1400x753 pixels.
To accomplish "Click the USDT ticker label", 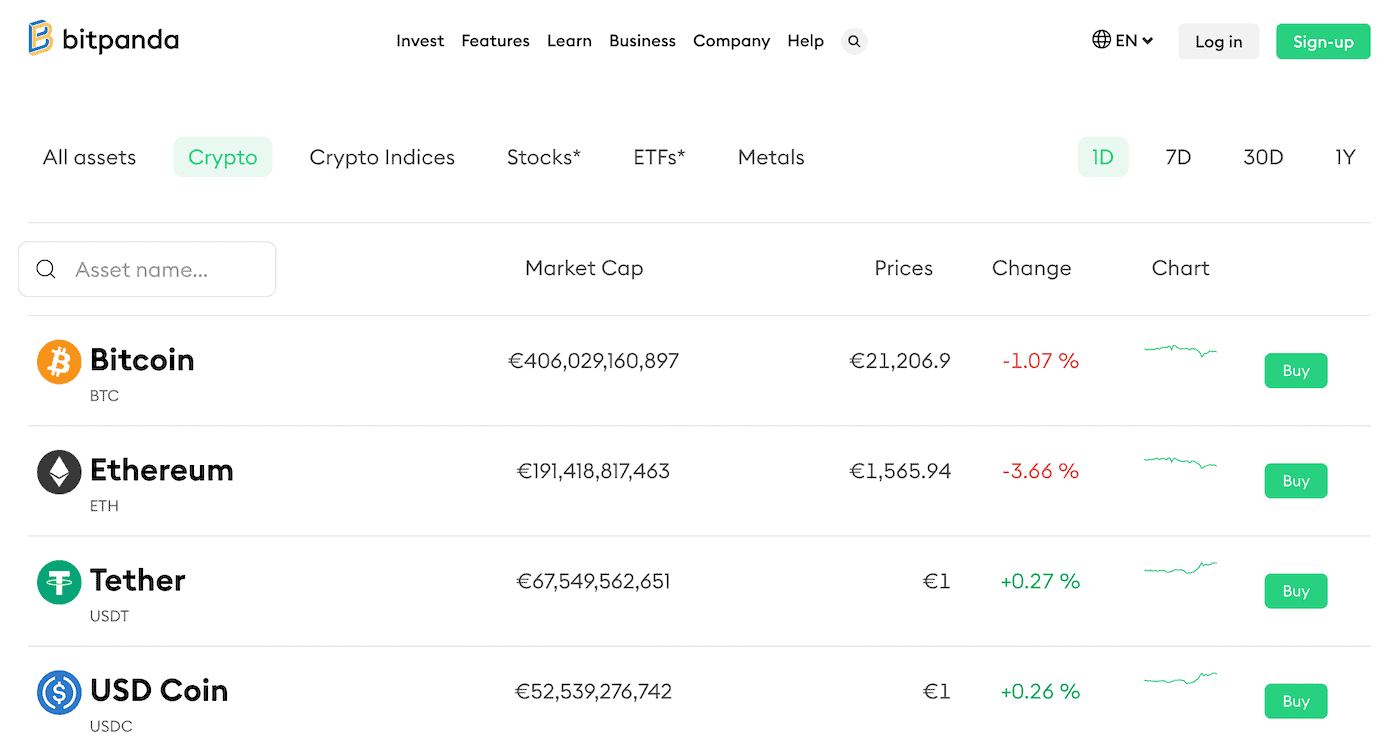I will pos(109,616).
